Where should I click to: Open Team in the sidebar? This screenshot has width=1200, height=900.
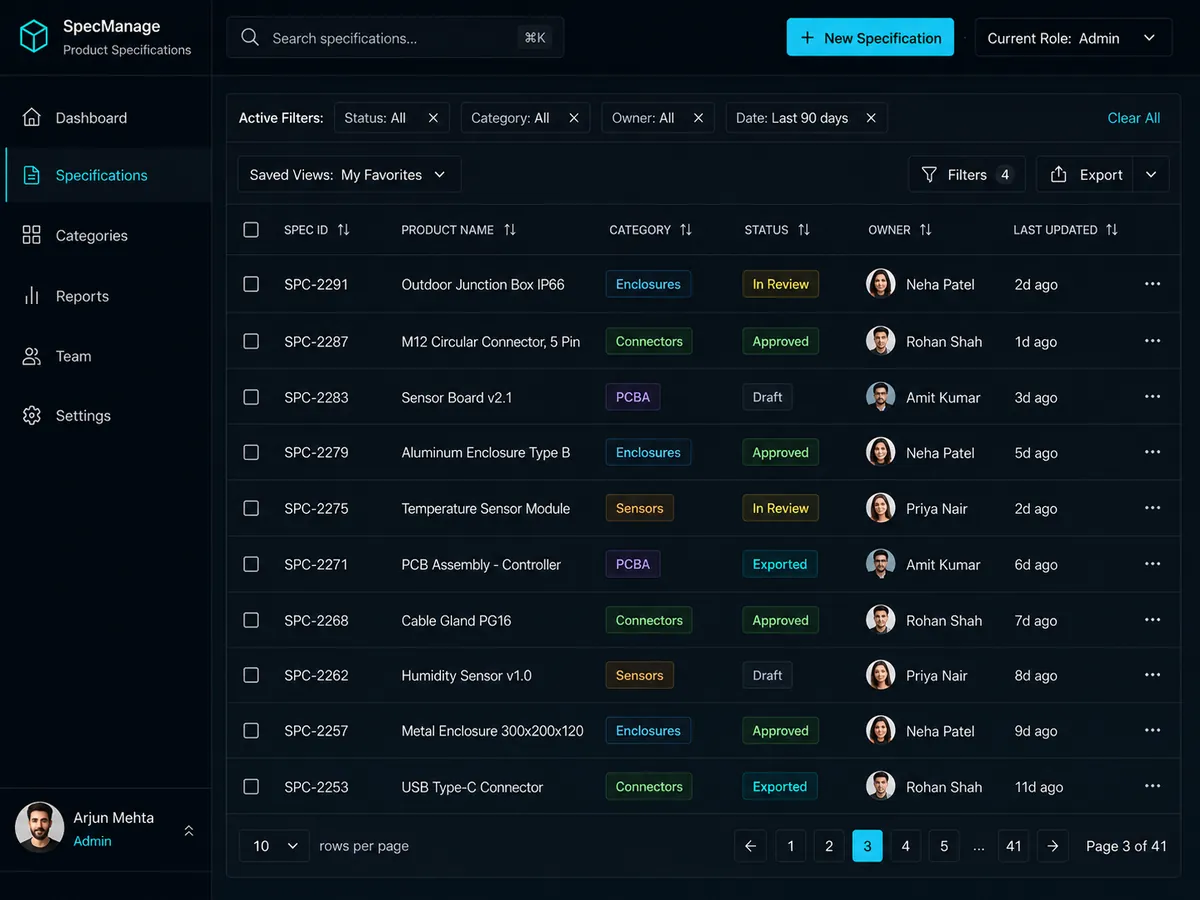point(105,356)
